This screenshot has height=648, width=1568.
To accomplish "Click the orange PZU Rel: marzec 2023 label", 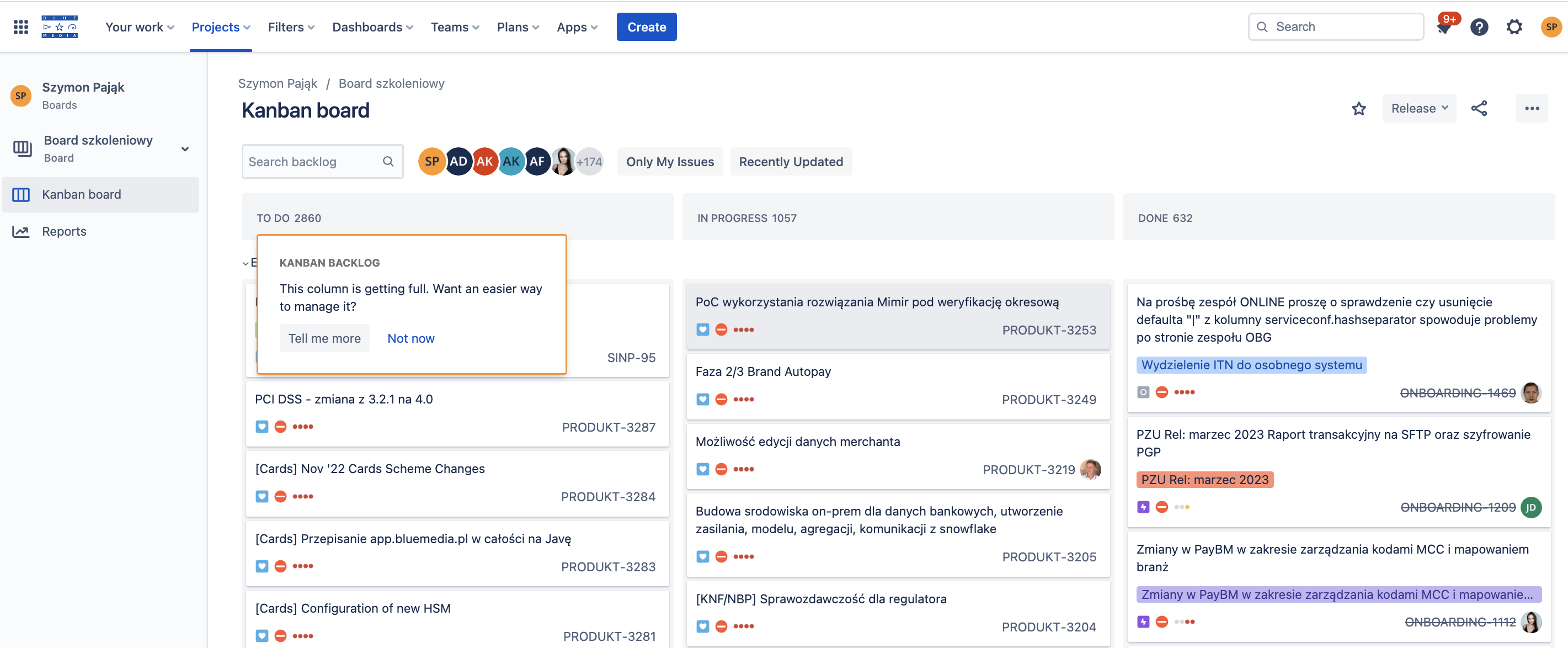I will pos(1204,480).
